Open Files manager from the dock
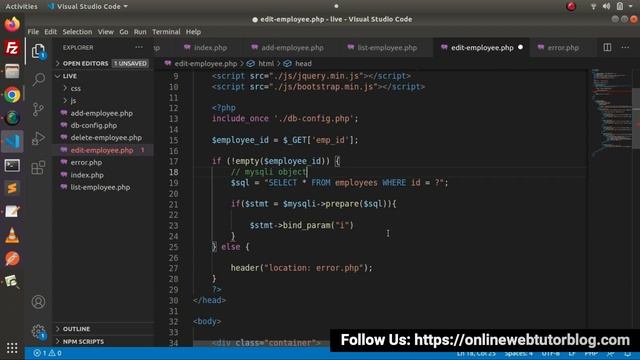Viewport: 640px width, 360px height. 12,71
